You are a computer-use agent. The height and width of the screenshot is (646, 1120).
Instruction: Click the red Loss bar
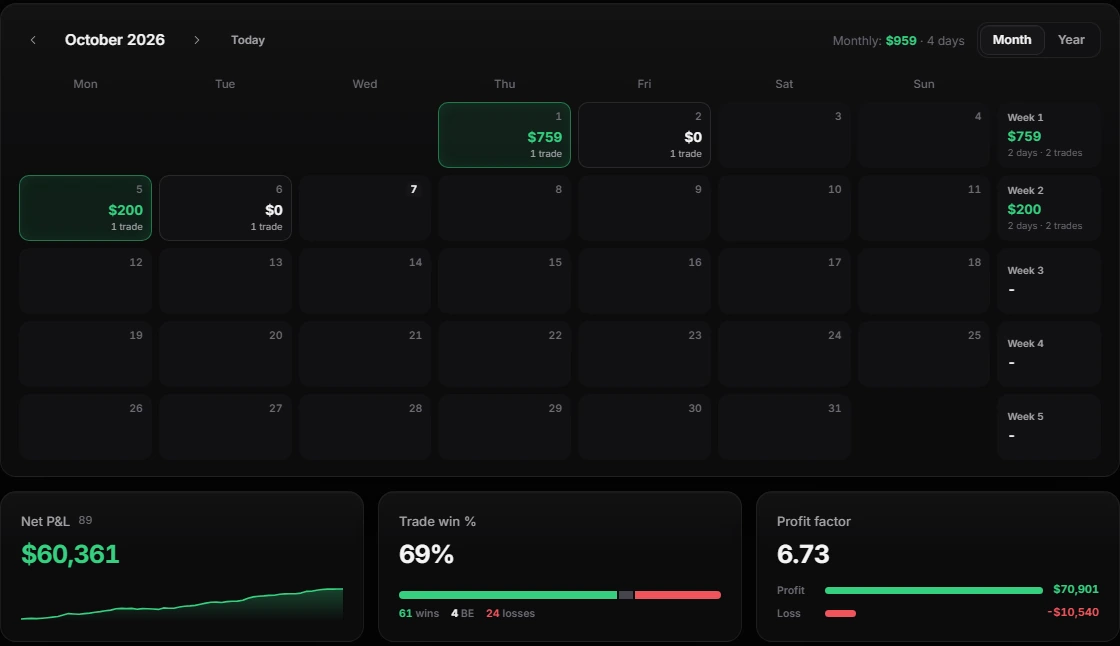pos(841,613)
